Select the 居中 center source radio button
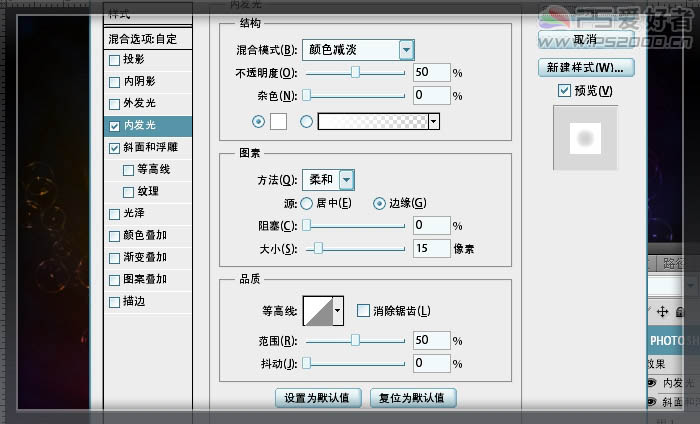Image resolution: width=700 pixels, height=424 pixels. (307, 203)
